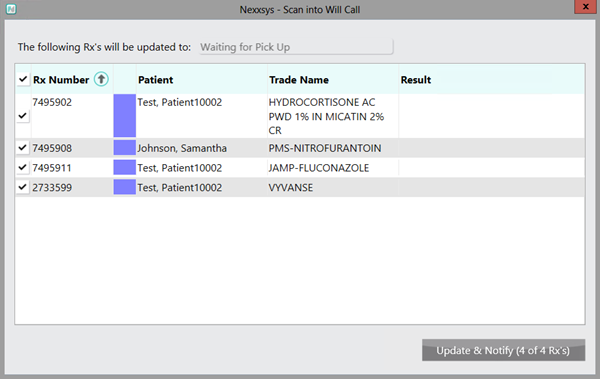Screen dimensions: 600x379
Task: Sort by the Patient column header
Action: point(155,80)
